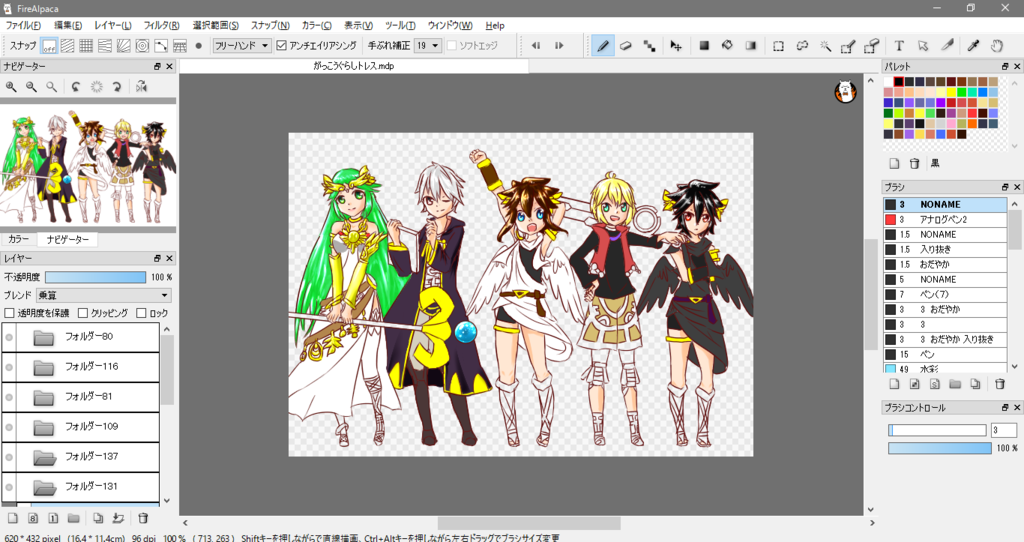Viewport: 1024px width, 542px height.
Task: Toggle Protect Alpha (透明度を保護) checkbox
Action: click(9, 313)
